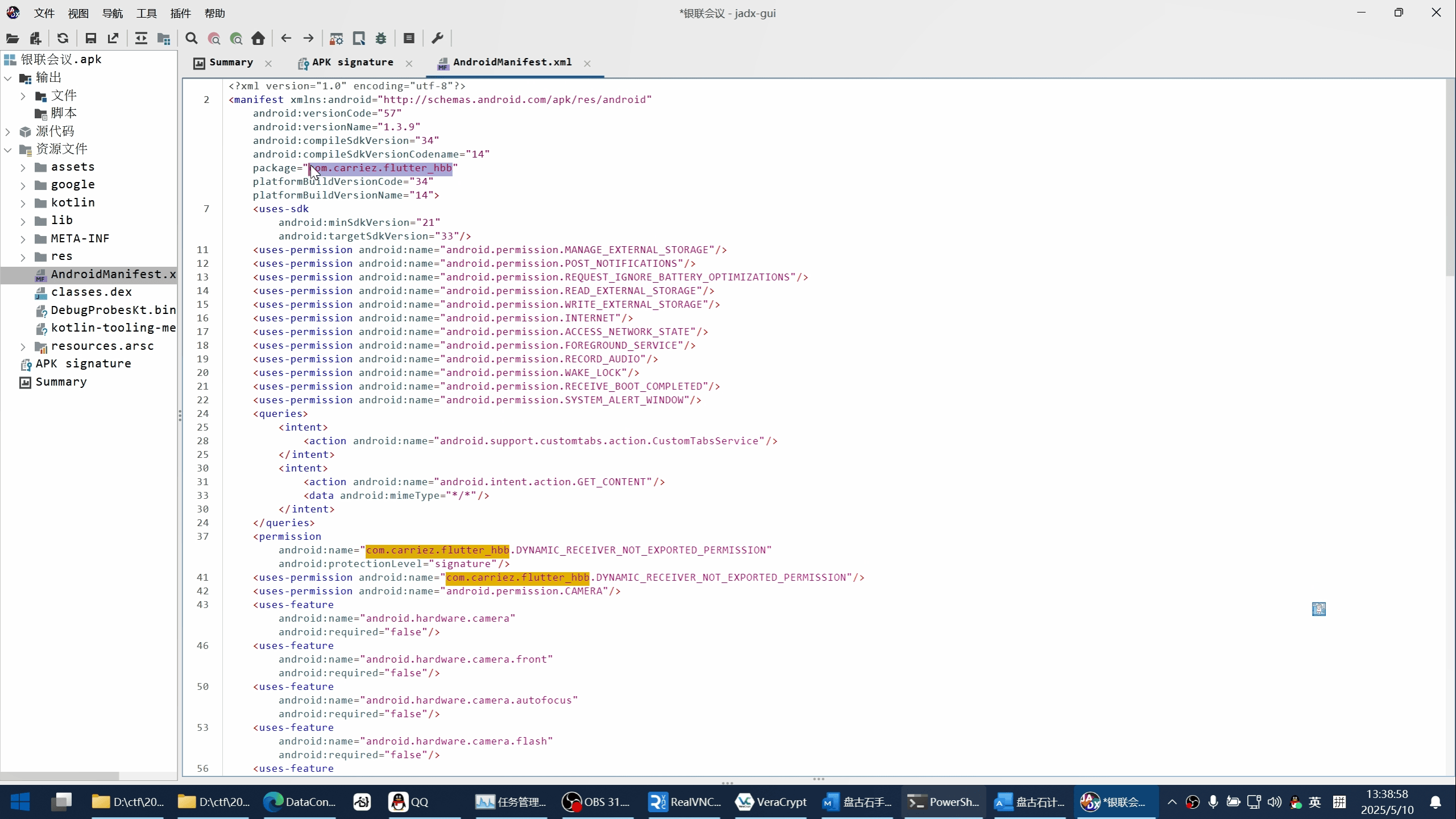
Task: Click the reload files icon
Action: (x=63, y=38)
